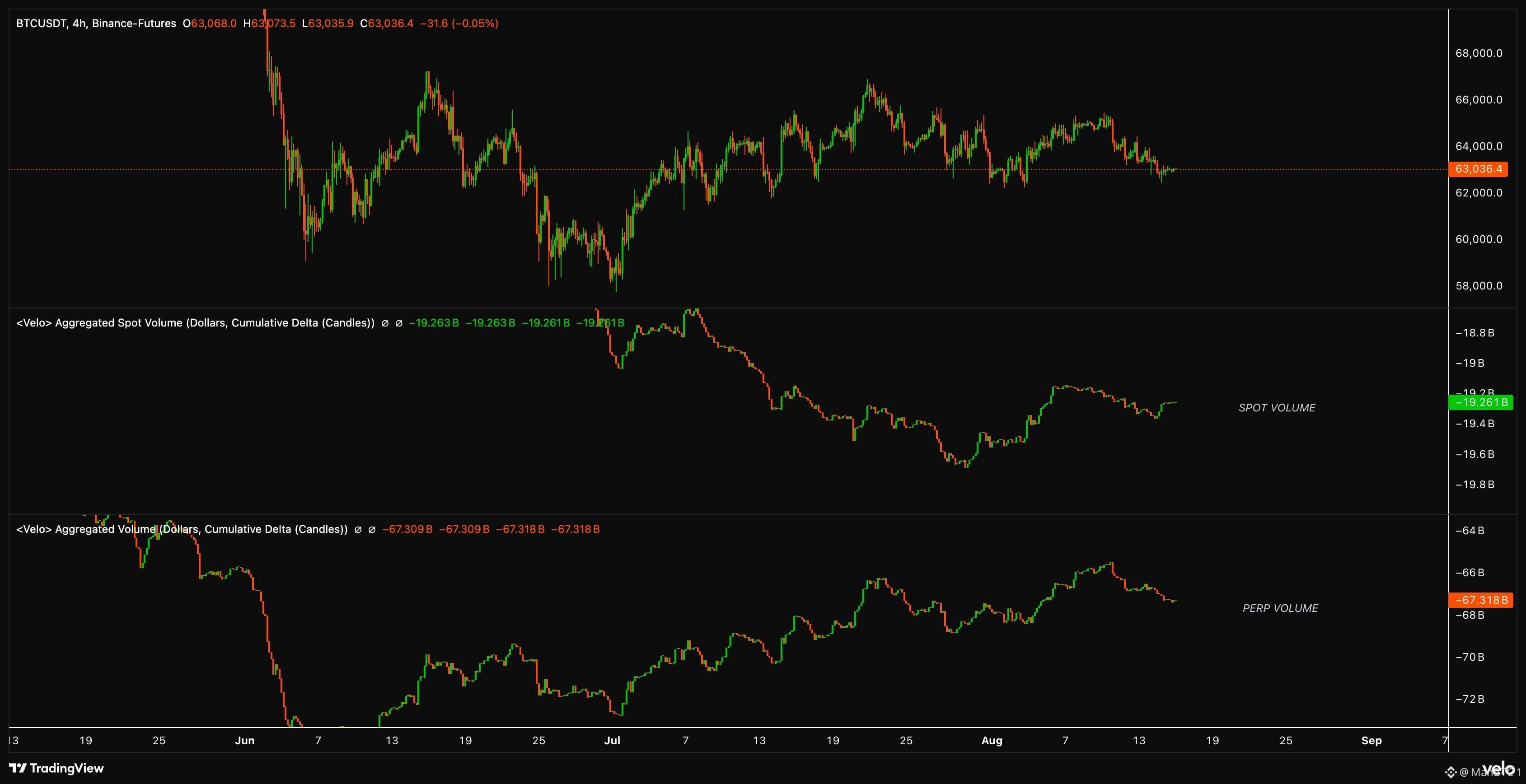Click the −70B perp axis label
Image resolution: width=1526 pixels, height=784 pixels.
1470,657
